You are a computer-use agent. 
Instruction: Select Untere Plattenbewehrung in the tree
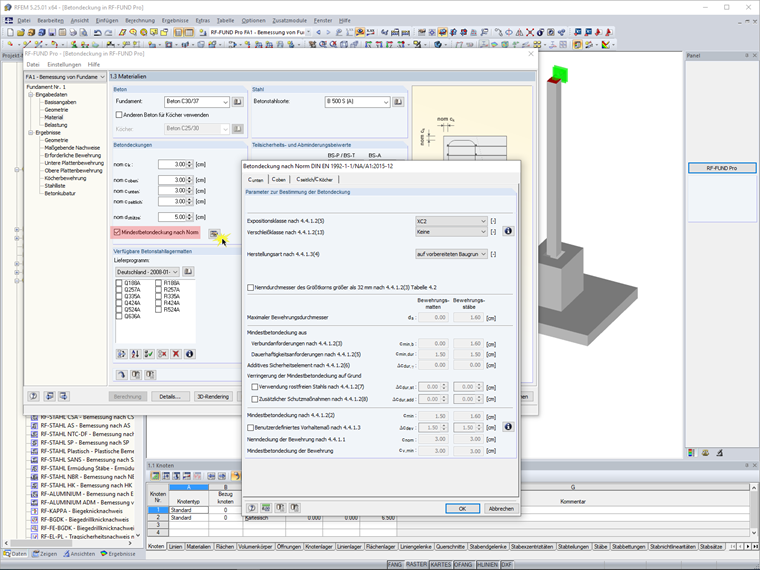(x=74, y=163)
